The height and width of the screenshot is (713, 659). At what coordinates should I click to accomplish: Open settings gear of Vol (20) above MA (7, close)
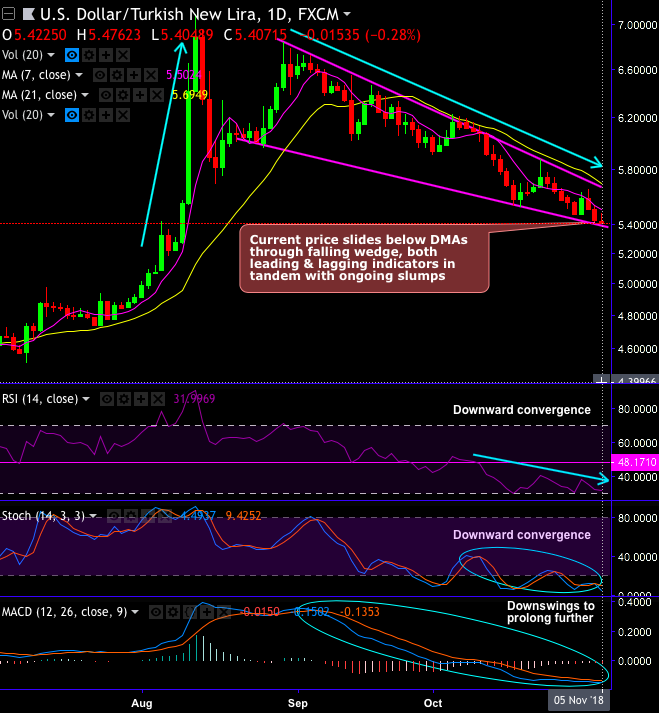(89, 55)
